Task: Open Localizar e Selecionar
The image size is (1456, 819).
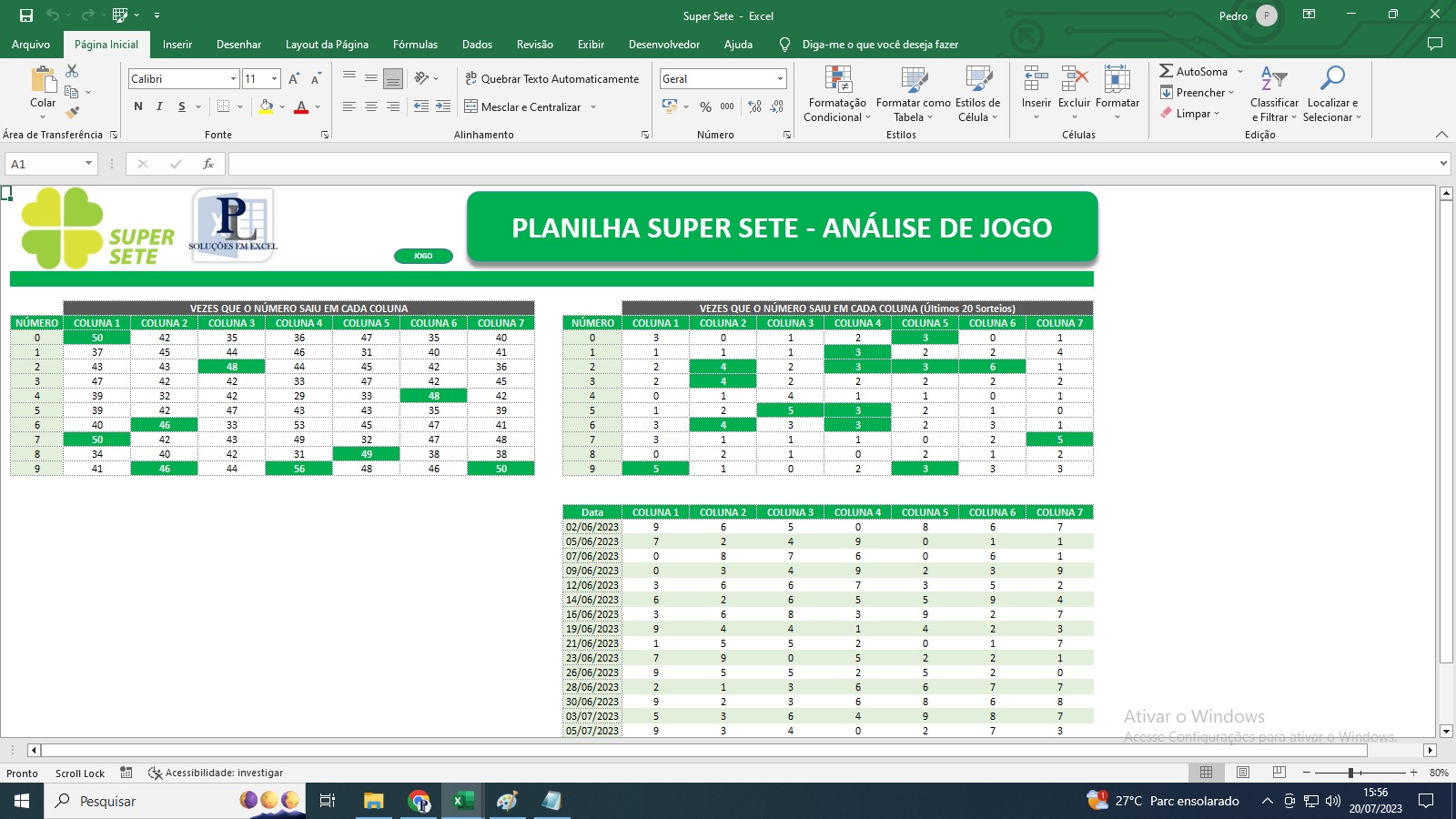Action: (1332, 94)
